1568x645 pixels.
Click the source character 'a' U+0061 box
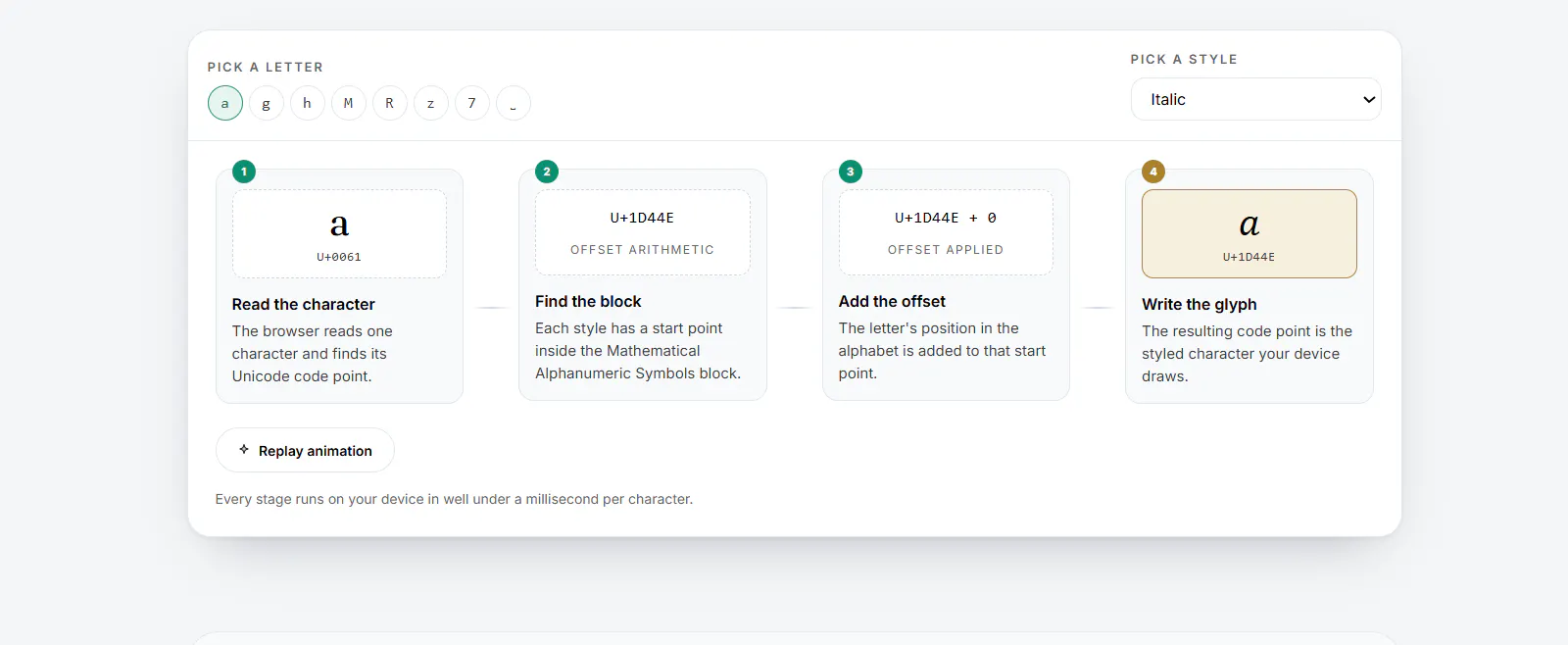(x=339, y=233)
